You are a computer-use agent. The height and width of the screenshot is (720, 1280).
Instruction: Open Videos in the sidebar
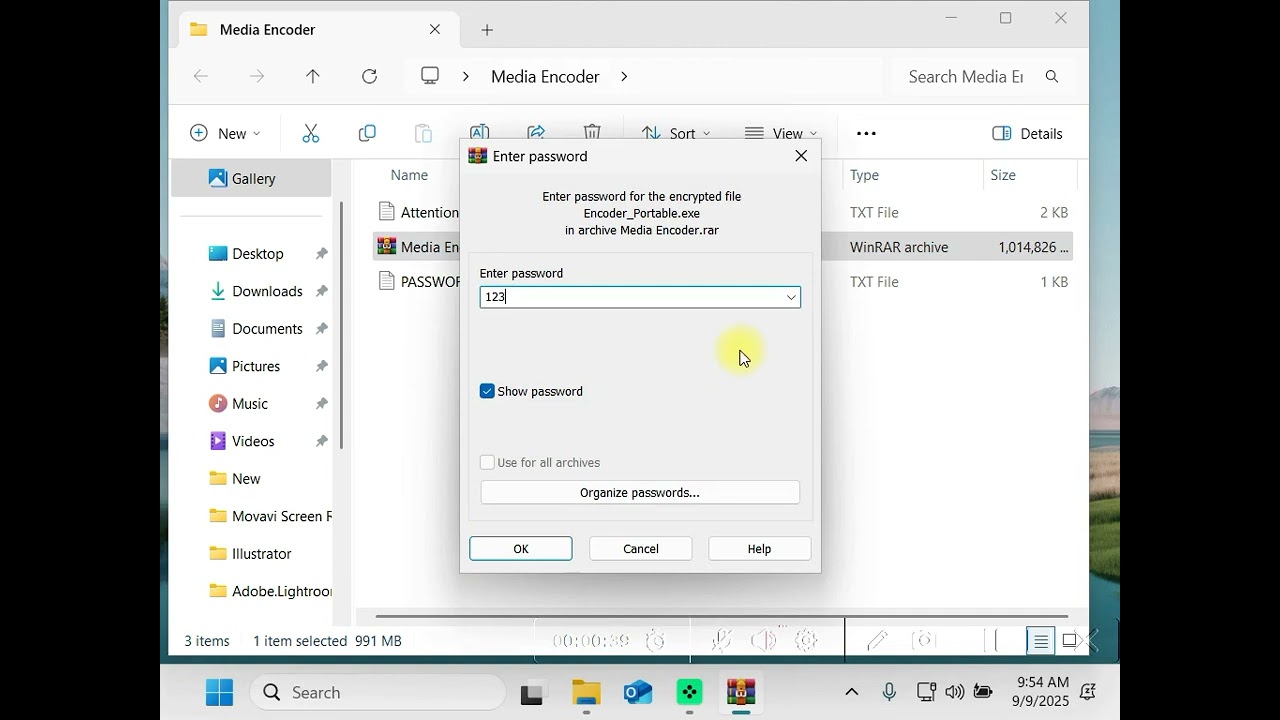click(x=253, y=441)
